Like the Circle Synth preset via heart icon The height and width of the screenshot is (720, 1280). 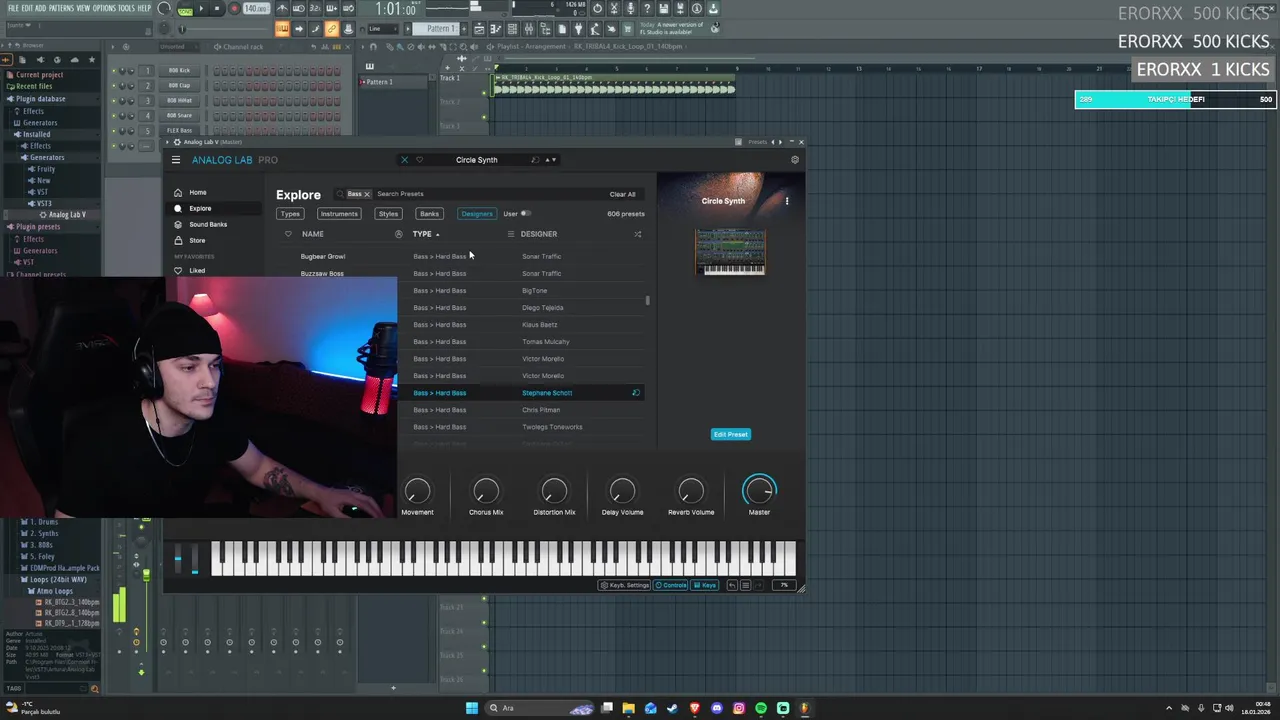point(419,160)
